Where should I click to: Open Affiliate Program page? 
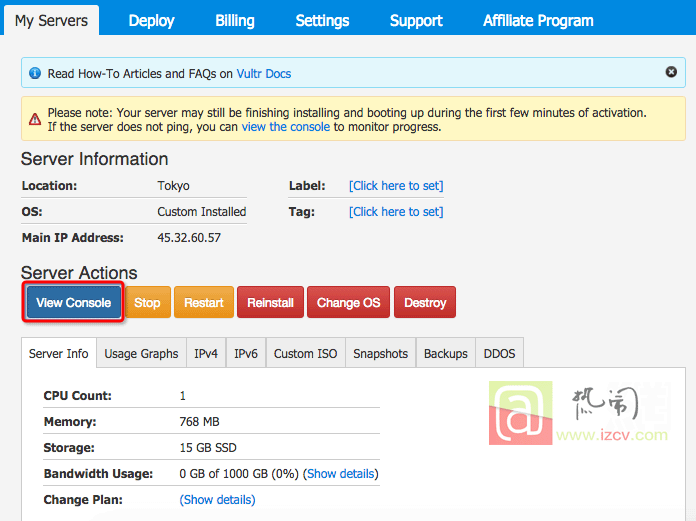538,20
